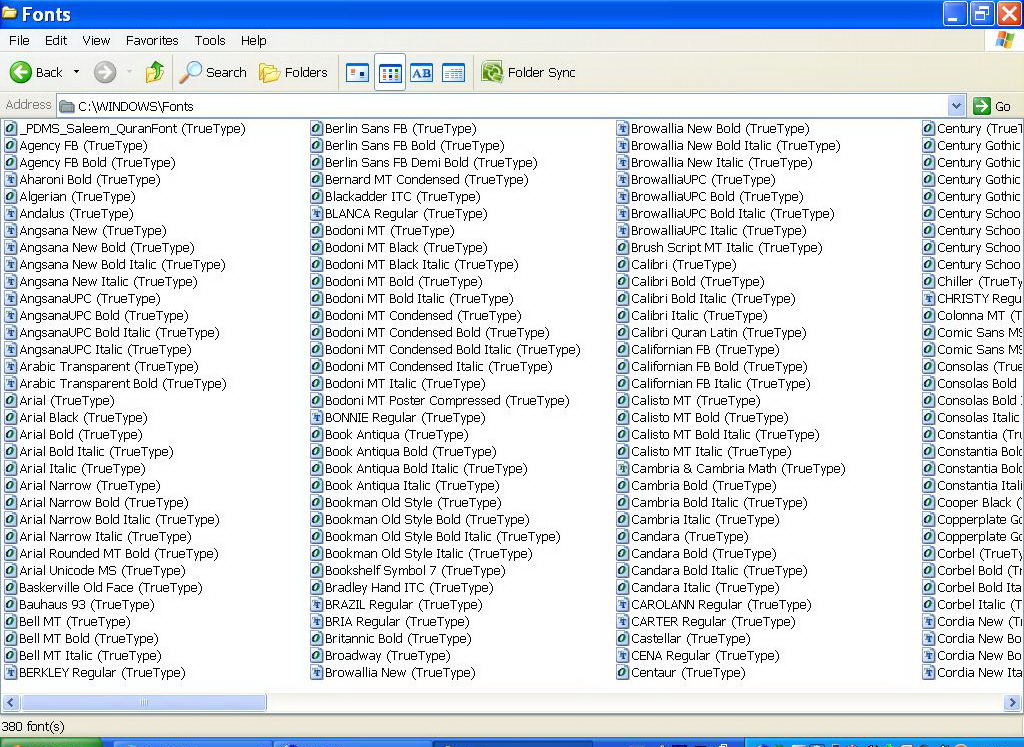Screen dimensions: 1024x747
Task: Select Arial Unicode MS name
Action: pyautogui.click(x=103, y=570)
